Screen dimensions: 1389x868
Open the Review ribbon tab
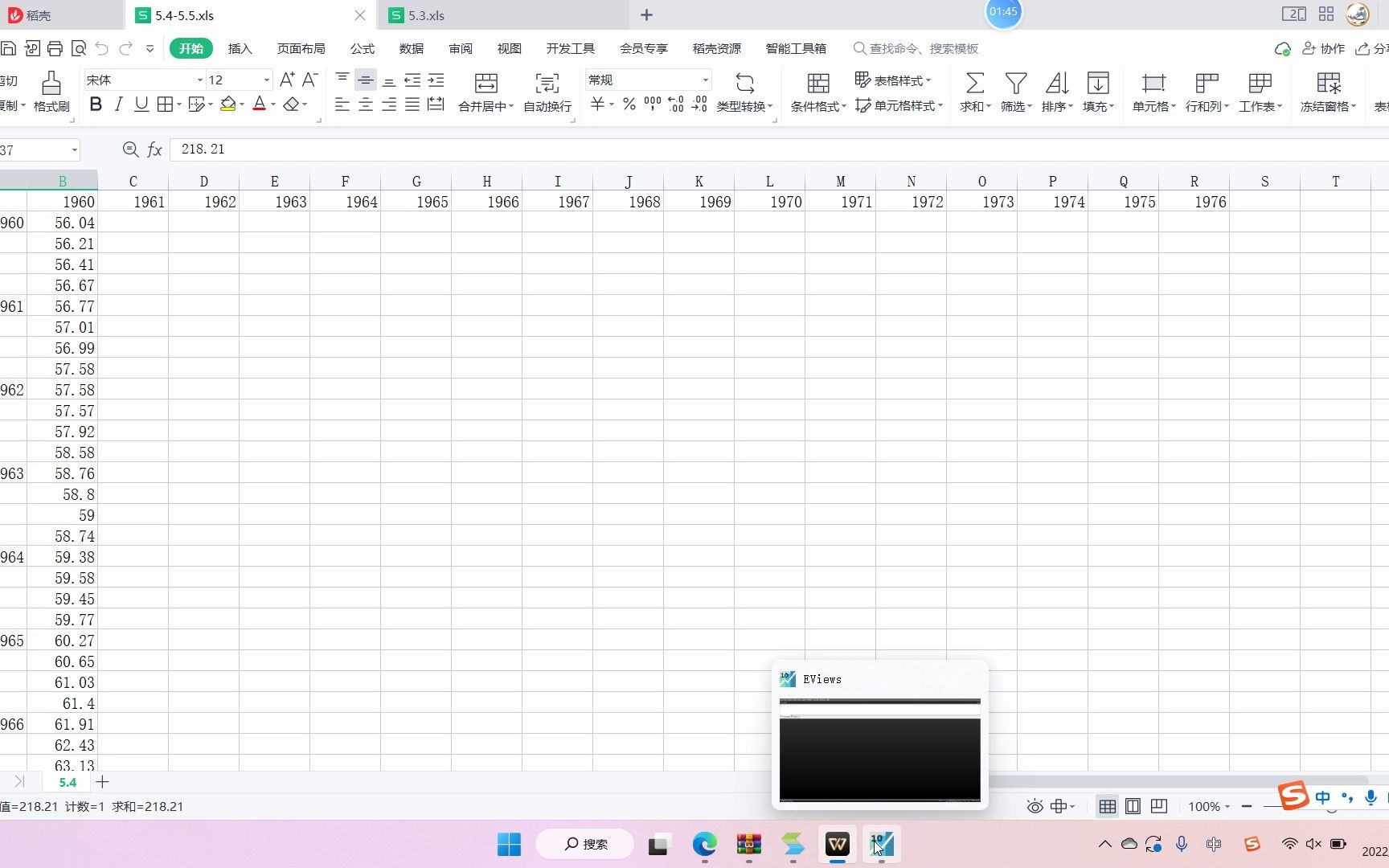(461, 48)
